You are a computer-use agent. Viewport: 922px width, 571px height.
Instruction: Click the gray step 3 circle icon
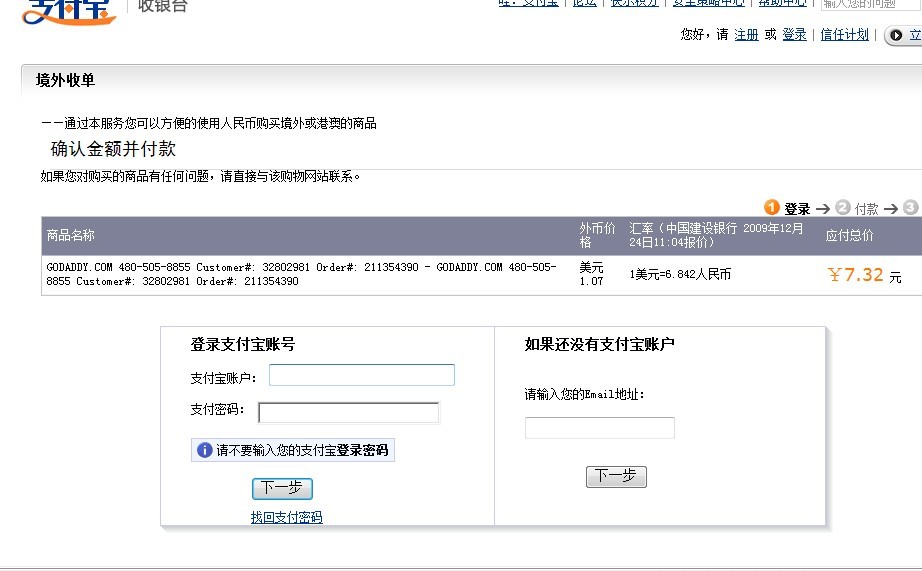pyautogui.click(x=910, y=208)
